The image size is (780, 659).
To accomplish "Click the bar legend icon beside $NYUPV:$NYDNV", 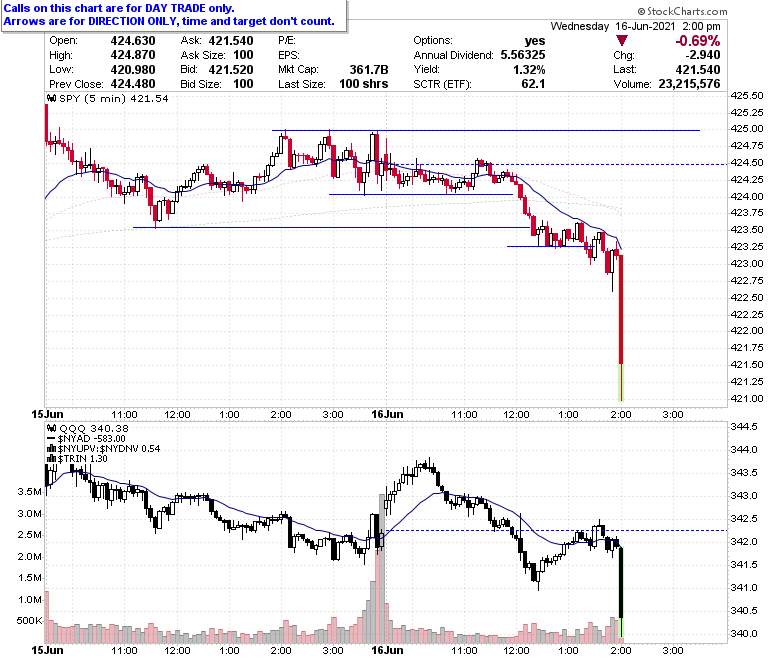I will [x=51, y=449].
